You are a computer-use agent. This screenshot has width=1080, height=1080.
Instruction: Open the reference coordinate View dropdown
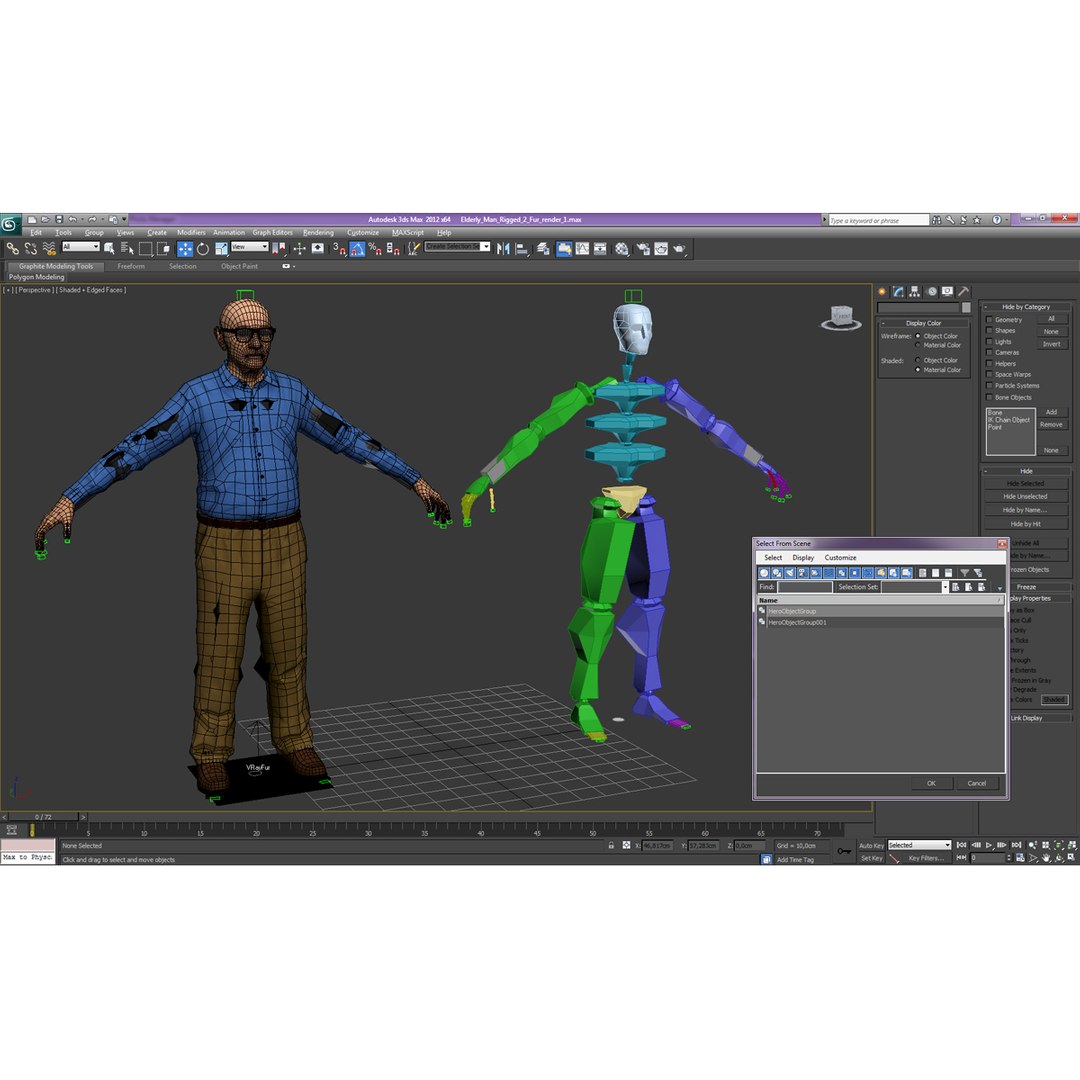249,247
